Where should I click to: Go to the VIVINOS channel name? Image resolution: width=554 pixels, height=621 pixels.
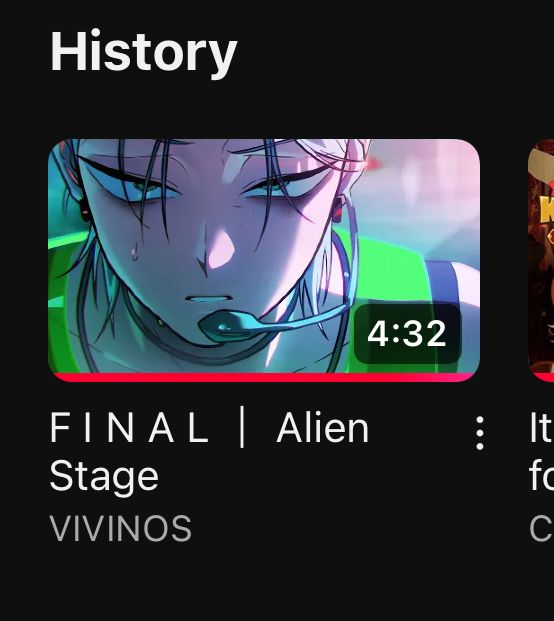point(120,528)
